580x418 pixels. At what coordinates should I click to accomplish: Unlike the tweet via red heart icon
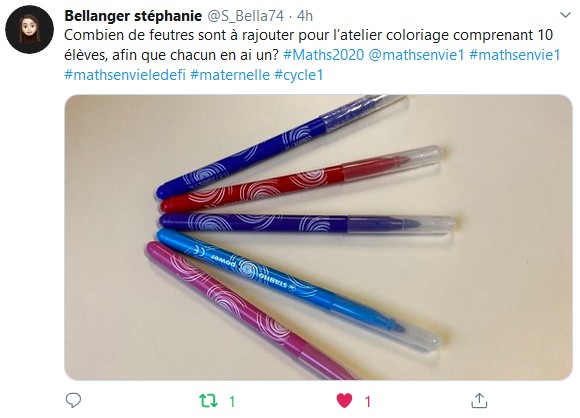pos(344,401)
